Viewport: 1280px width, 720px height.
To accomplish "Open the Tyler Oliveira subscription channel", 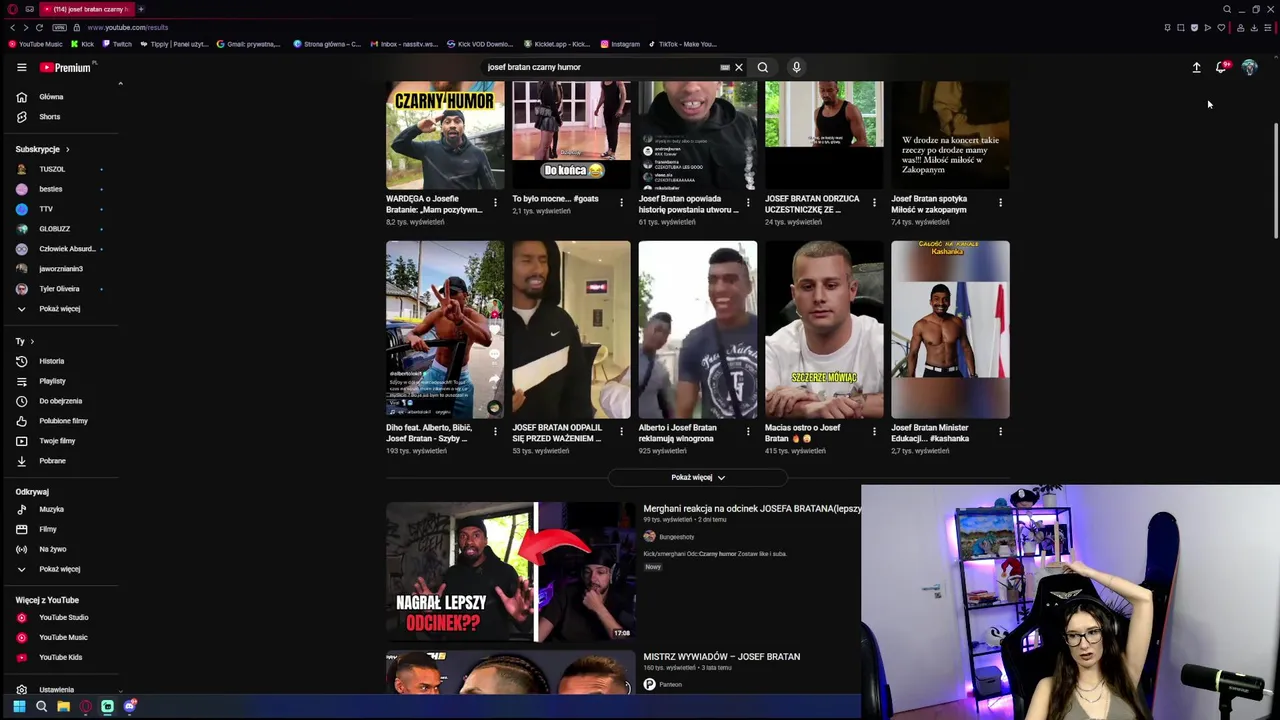I will tap(60, 289).
